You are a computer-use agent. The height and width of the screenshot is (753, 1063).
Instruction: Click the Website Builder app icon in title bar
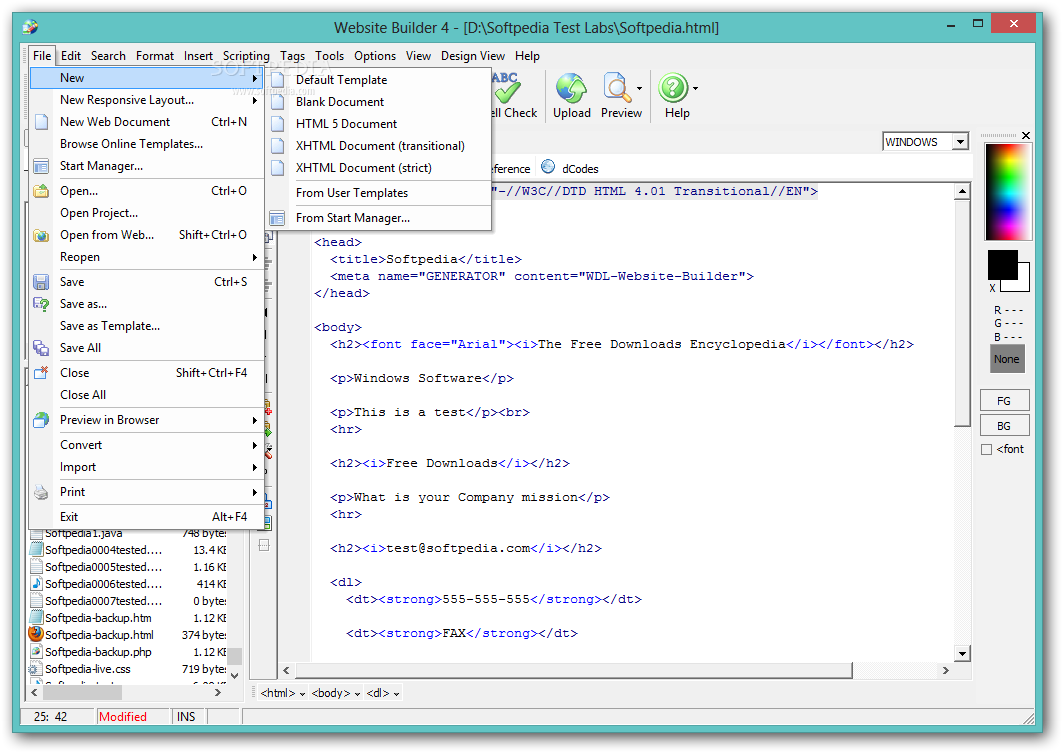coord(30,27)
